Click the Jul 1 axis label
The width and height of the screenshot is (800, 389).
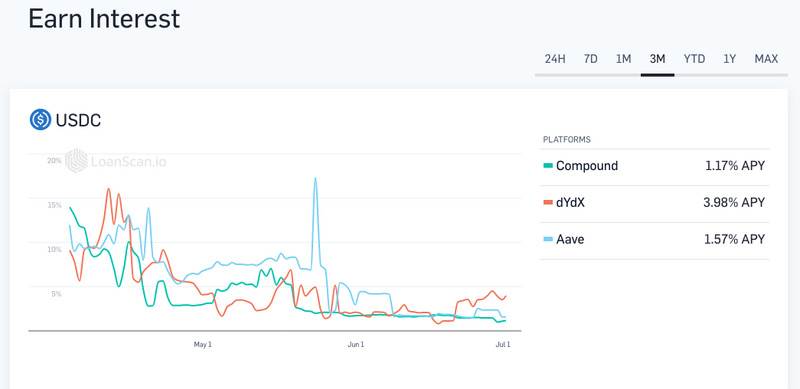pos(503,345)
